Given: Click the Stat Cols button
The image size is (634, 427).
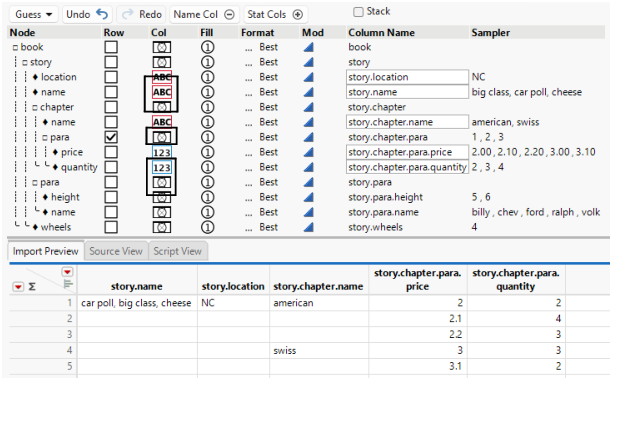Looking at the screenshot, I should 275,15.
